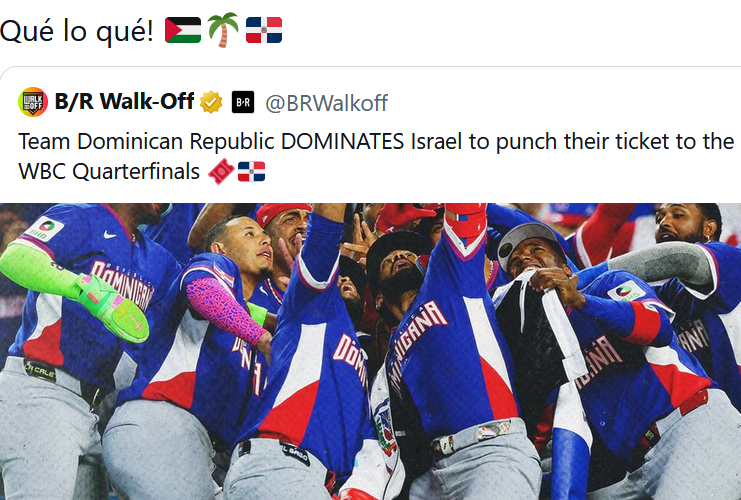The height and width of the screenshot is (500, 741).
Task: Click the Dominican flag beside the ticket emoji
Action: click(251, 171)
